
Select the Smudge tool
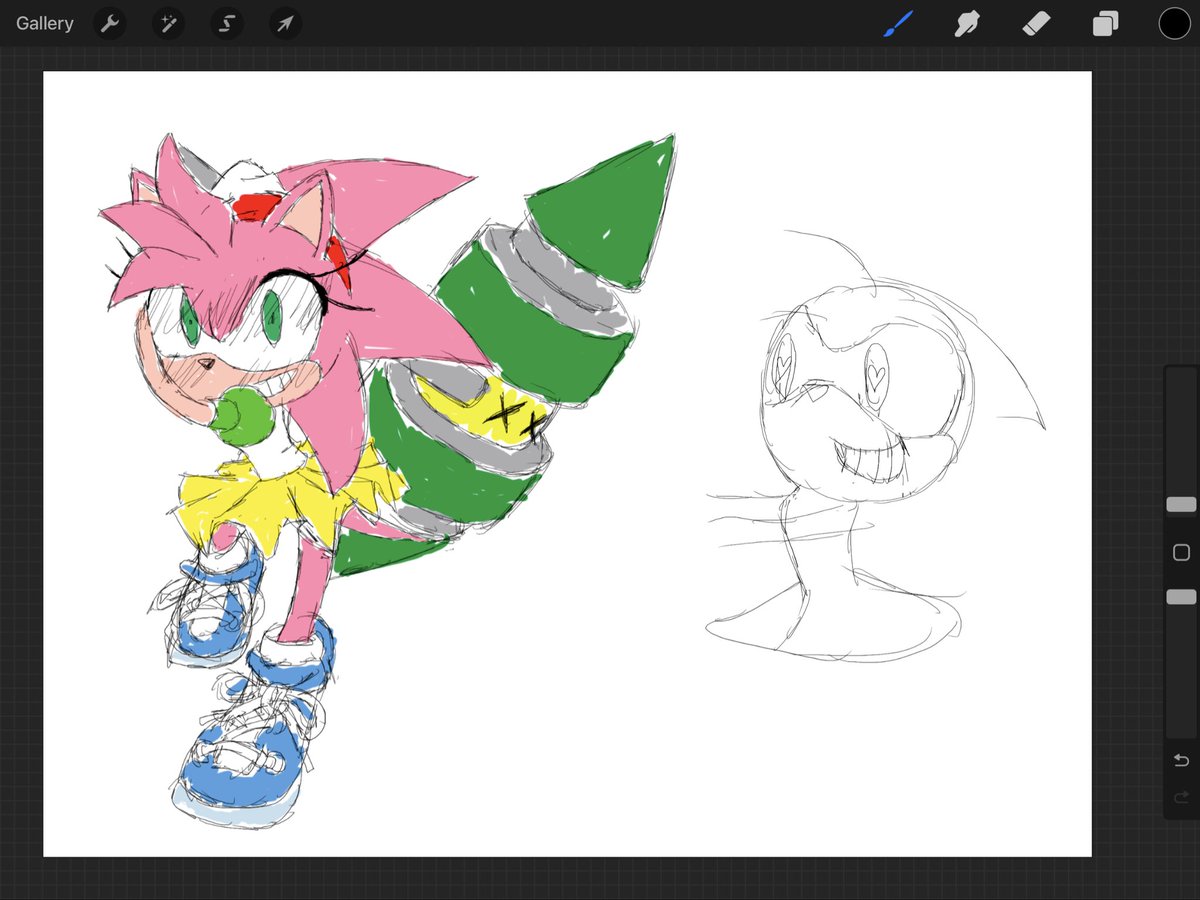(967, 23)
